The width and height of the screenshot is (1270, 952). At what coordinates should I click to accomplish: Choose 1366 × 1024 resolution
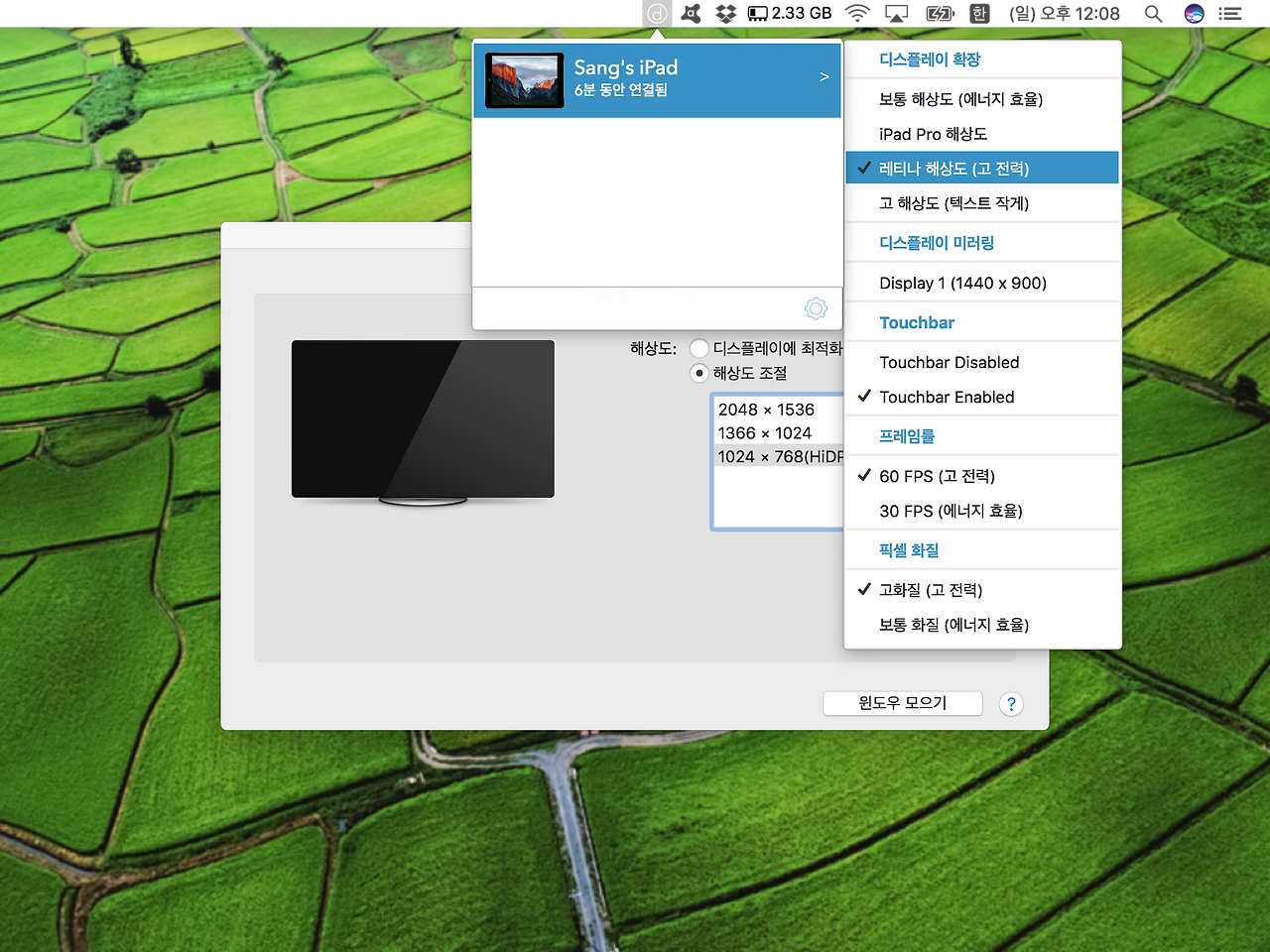pyautogui.click(x=779, y=433)
